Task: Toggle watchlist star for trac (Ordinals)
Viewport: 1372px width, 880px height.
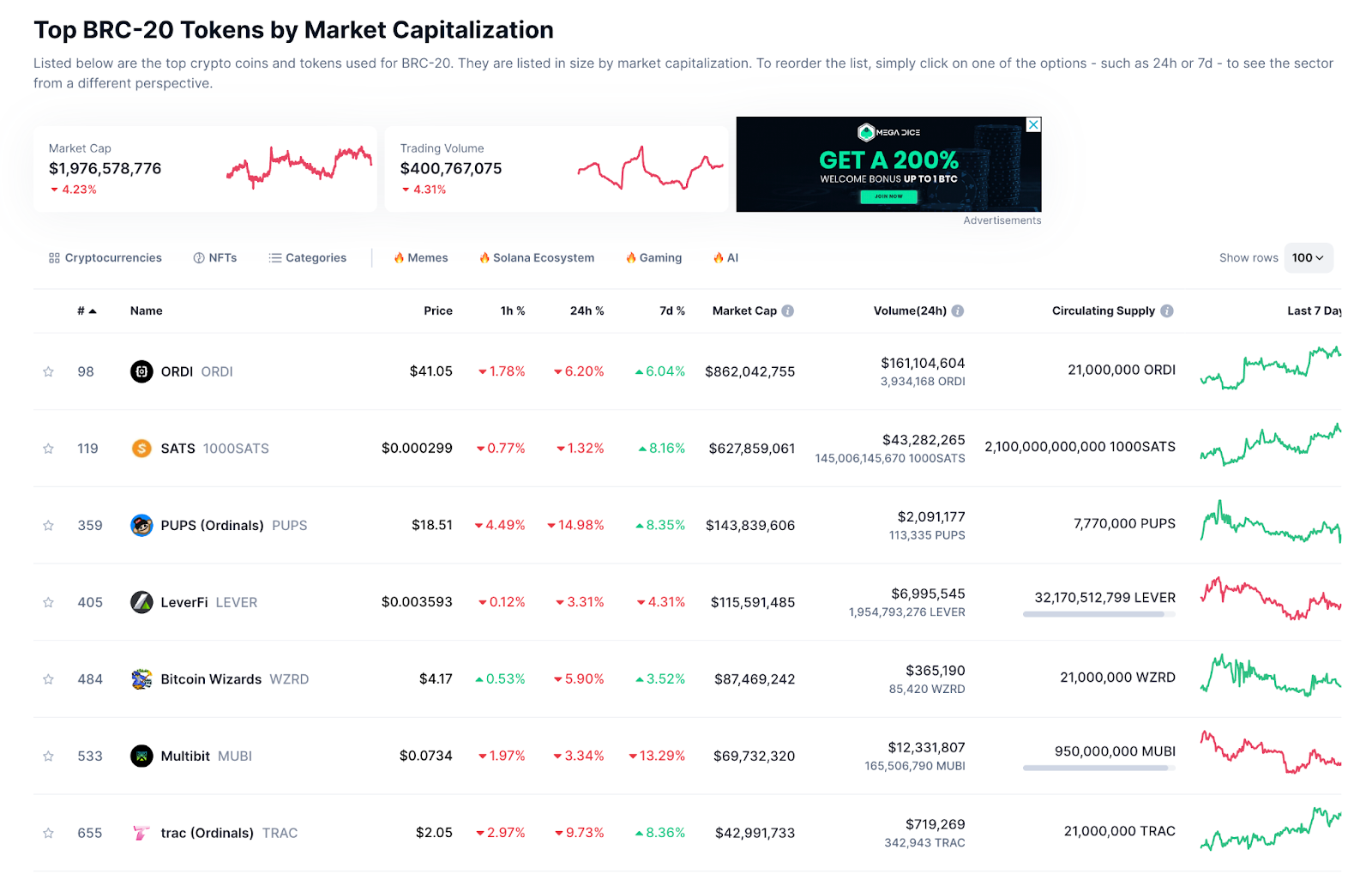Action: [x=49, y=833]
